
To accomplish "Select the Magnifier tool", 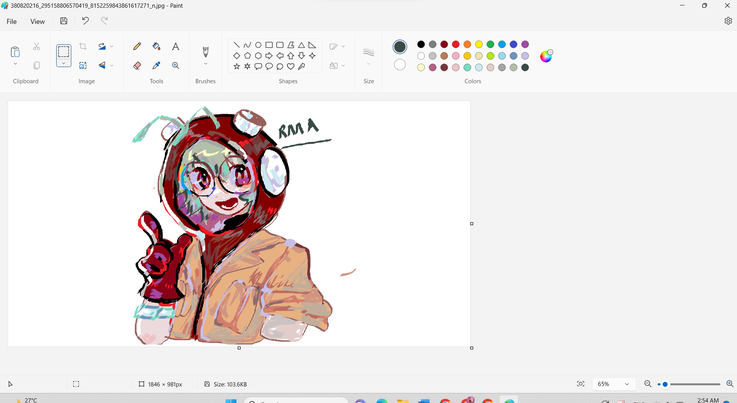I will (175, 65).
